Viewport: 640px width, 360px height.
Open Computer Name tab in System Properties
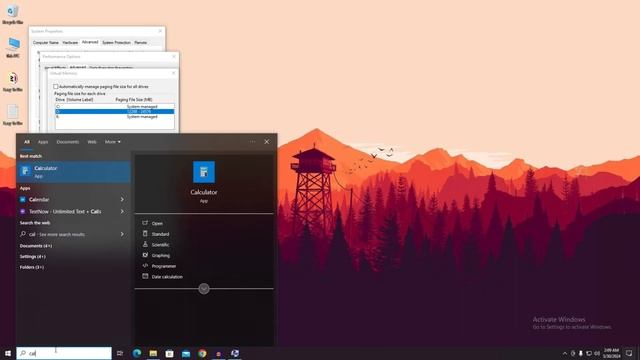46,42
